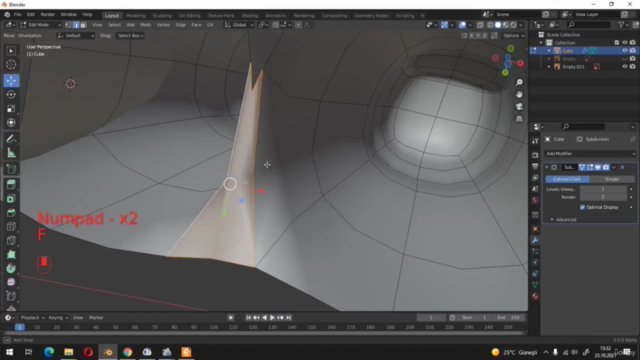Viewport: 640px width, 360px height.
Task: Enable face select mode
Action: pyautogui.click(x=83, y=25)
